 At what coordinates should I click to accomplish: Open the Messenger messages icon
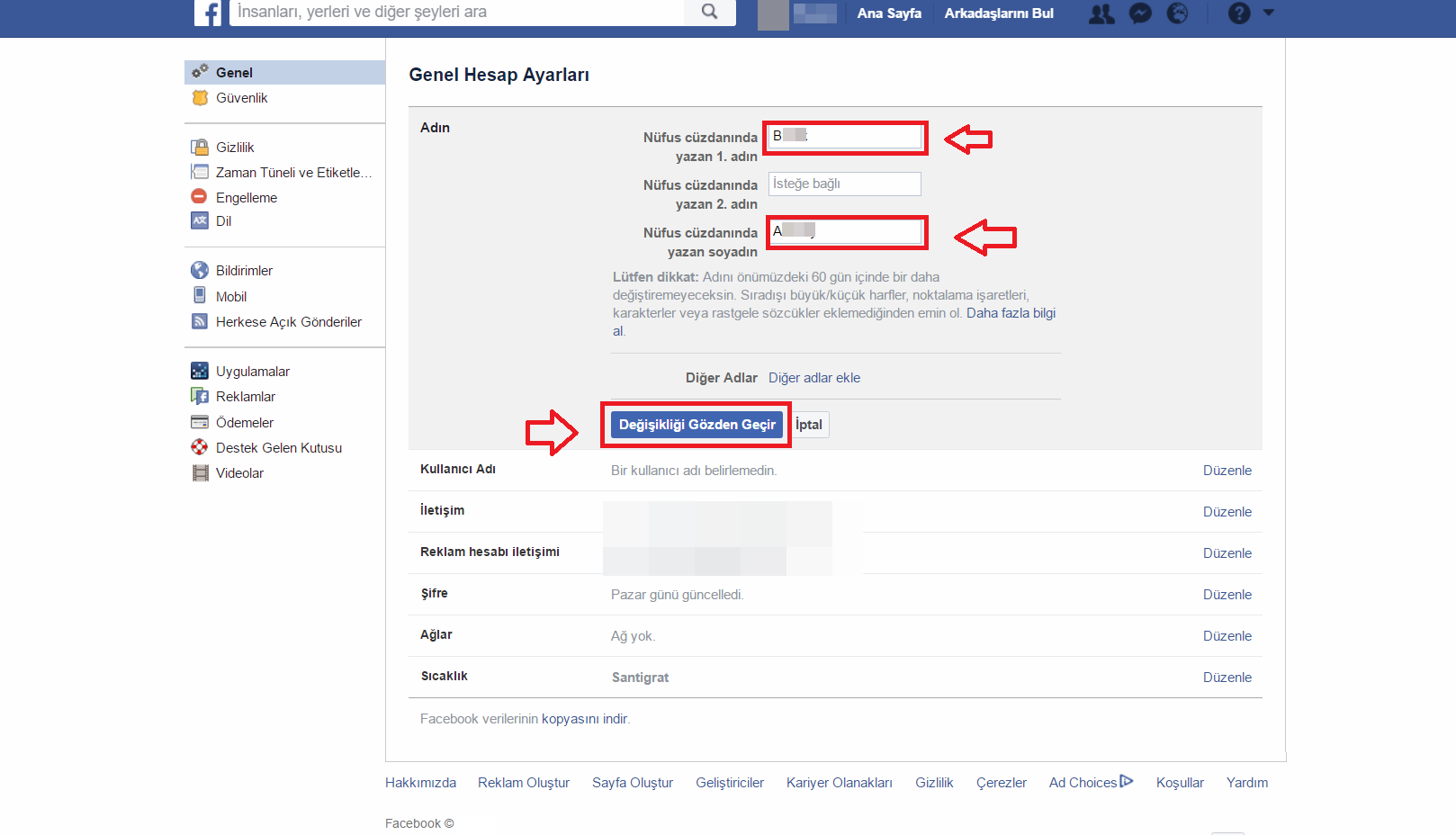[x=1140, y=13]
